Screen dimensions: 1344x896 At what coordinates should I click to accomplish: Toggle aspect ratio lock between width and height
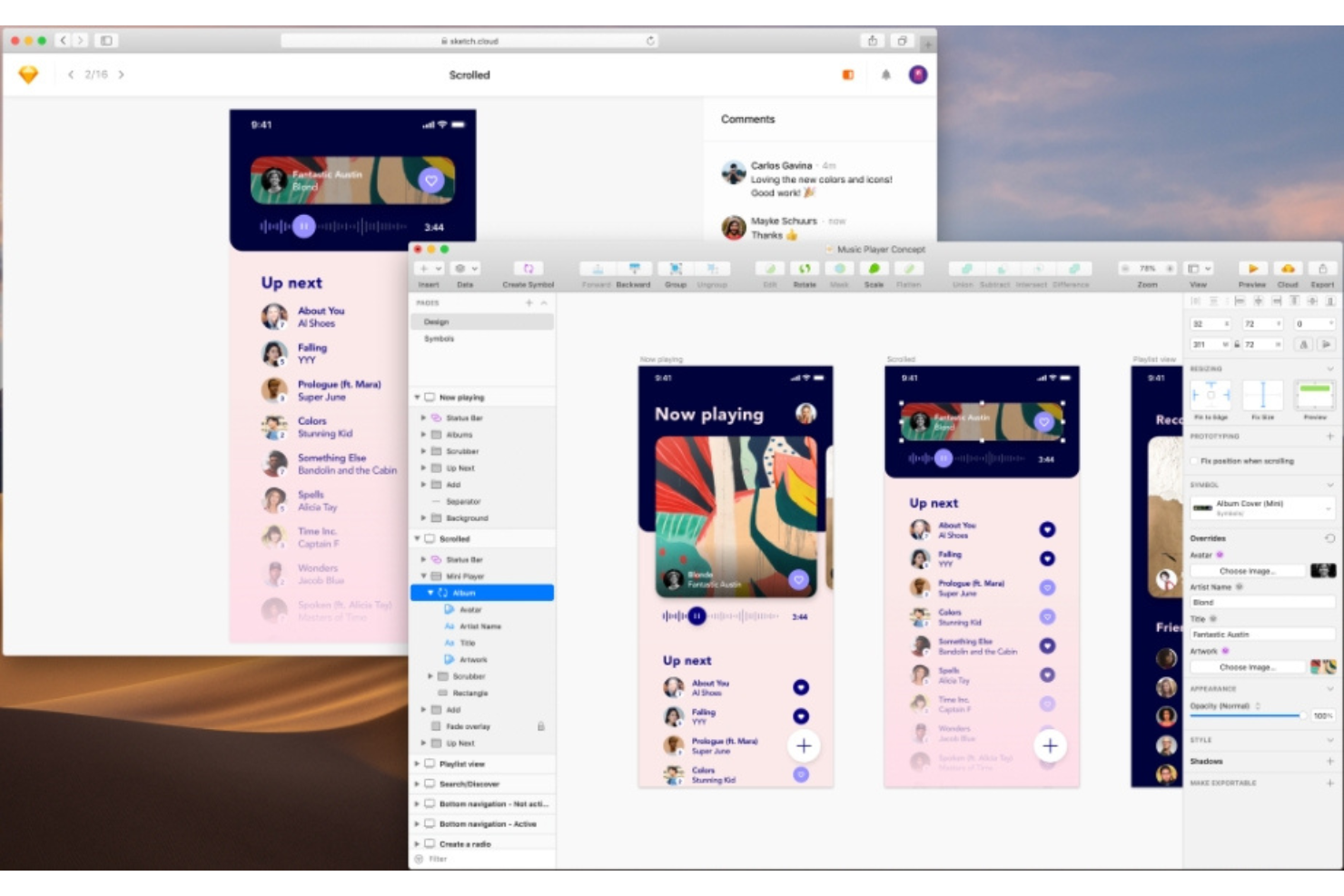pyautogui.click(x=1237, y=344)
